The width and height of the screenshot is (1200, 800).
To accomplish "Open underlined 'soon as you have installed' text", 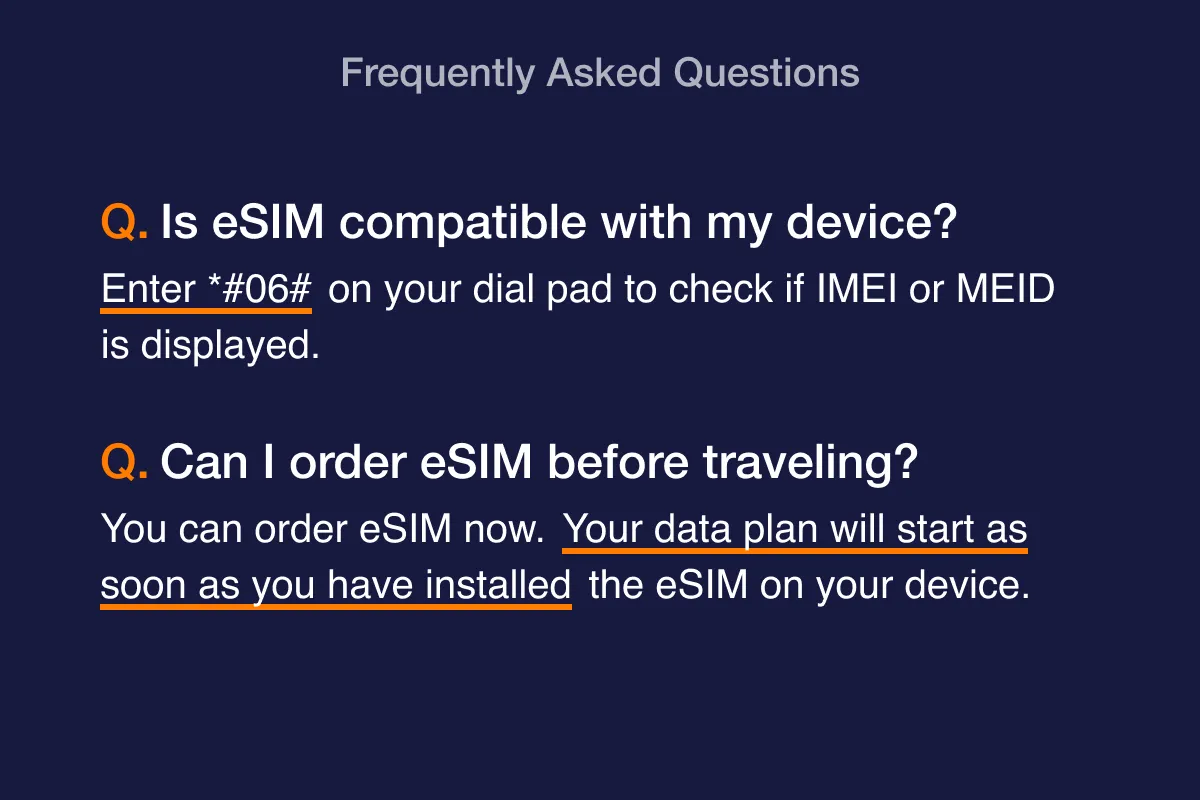I will point(336,586).
